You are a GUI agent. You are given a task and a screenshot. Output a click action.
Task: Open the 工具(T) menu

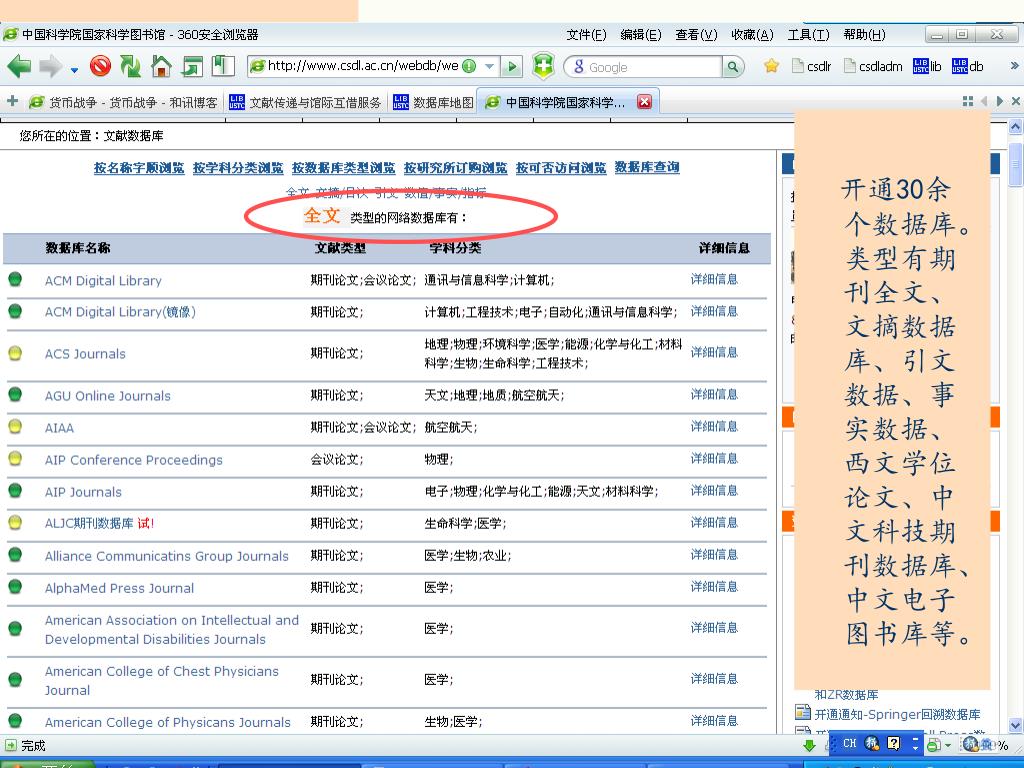[808, 35]
